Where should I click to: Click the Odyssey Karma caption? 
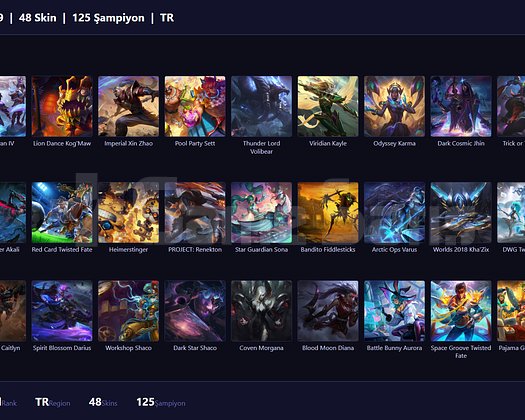pos(394,144)
